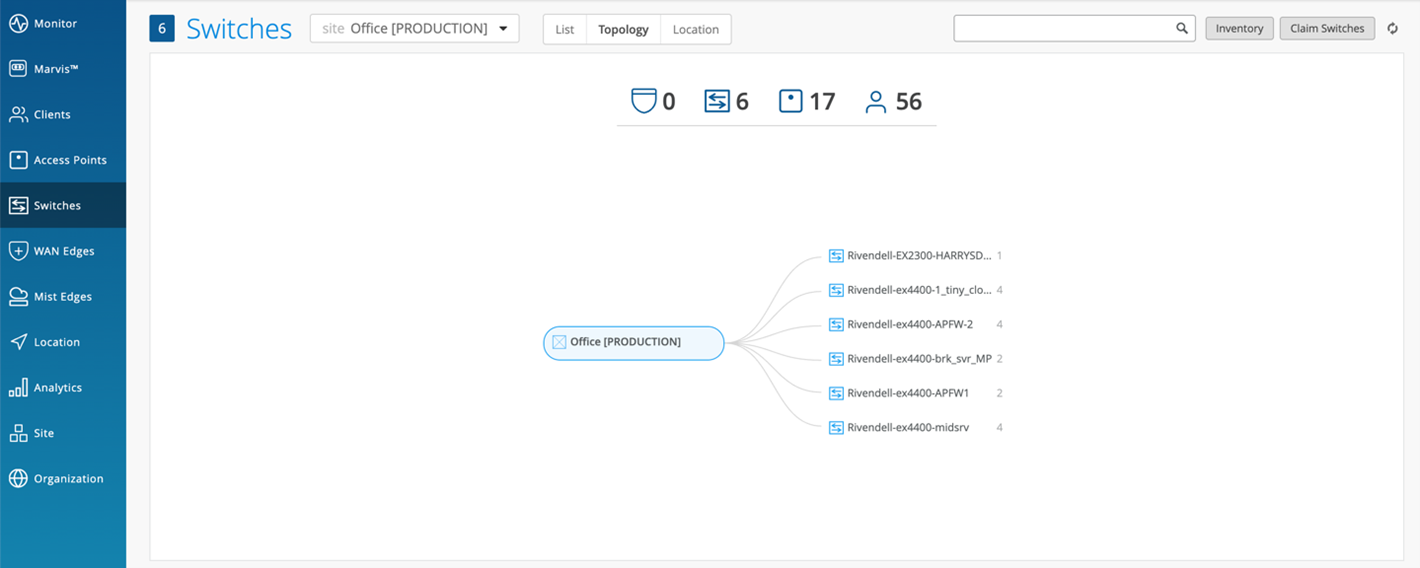
Task: Open the Clients menu item in sidebar
Action: point(52,114)
